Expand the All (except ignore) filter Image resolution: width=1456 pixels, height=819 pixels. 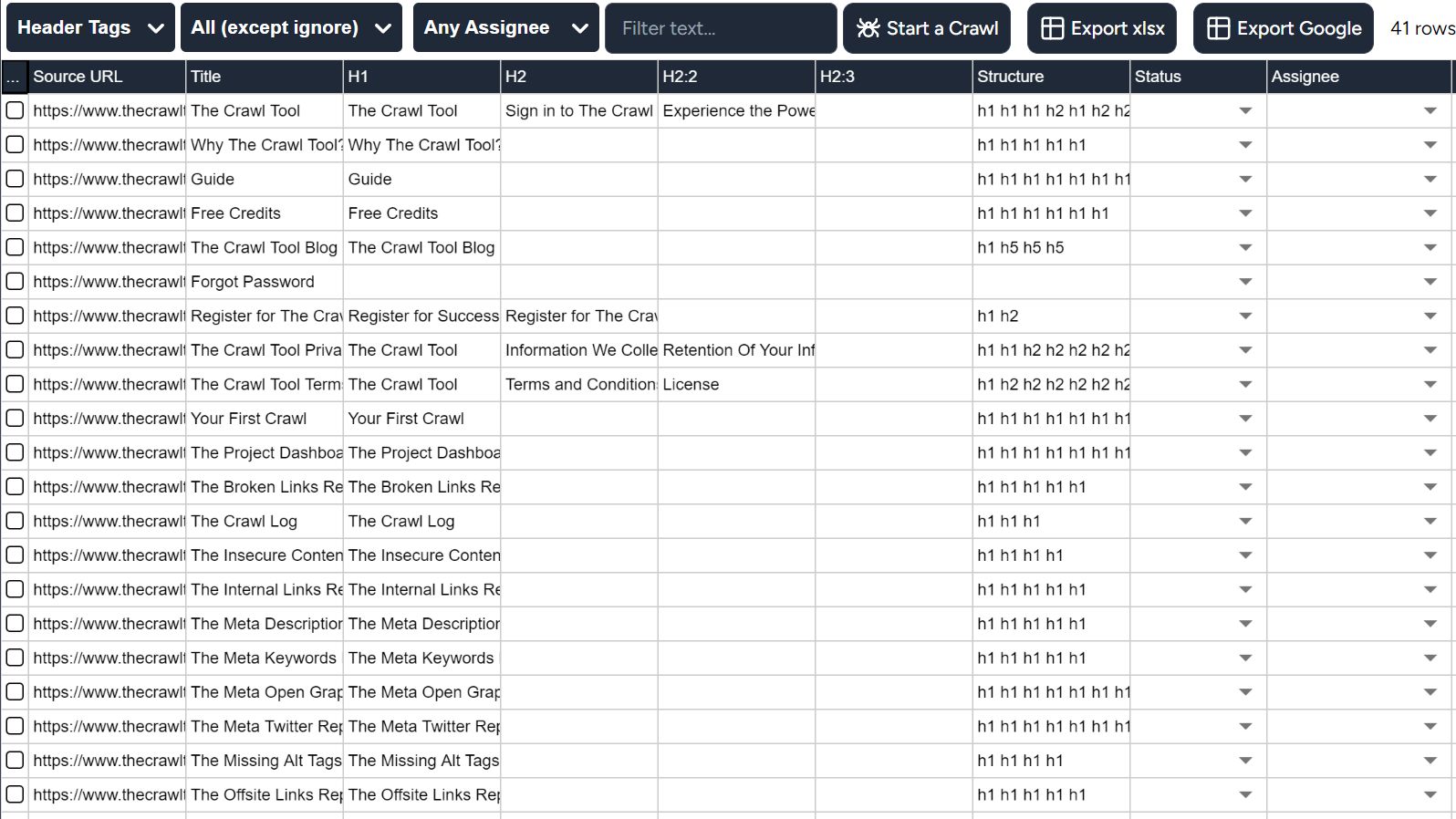pos(290,28)
